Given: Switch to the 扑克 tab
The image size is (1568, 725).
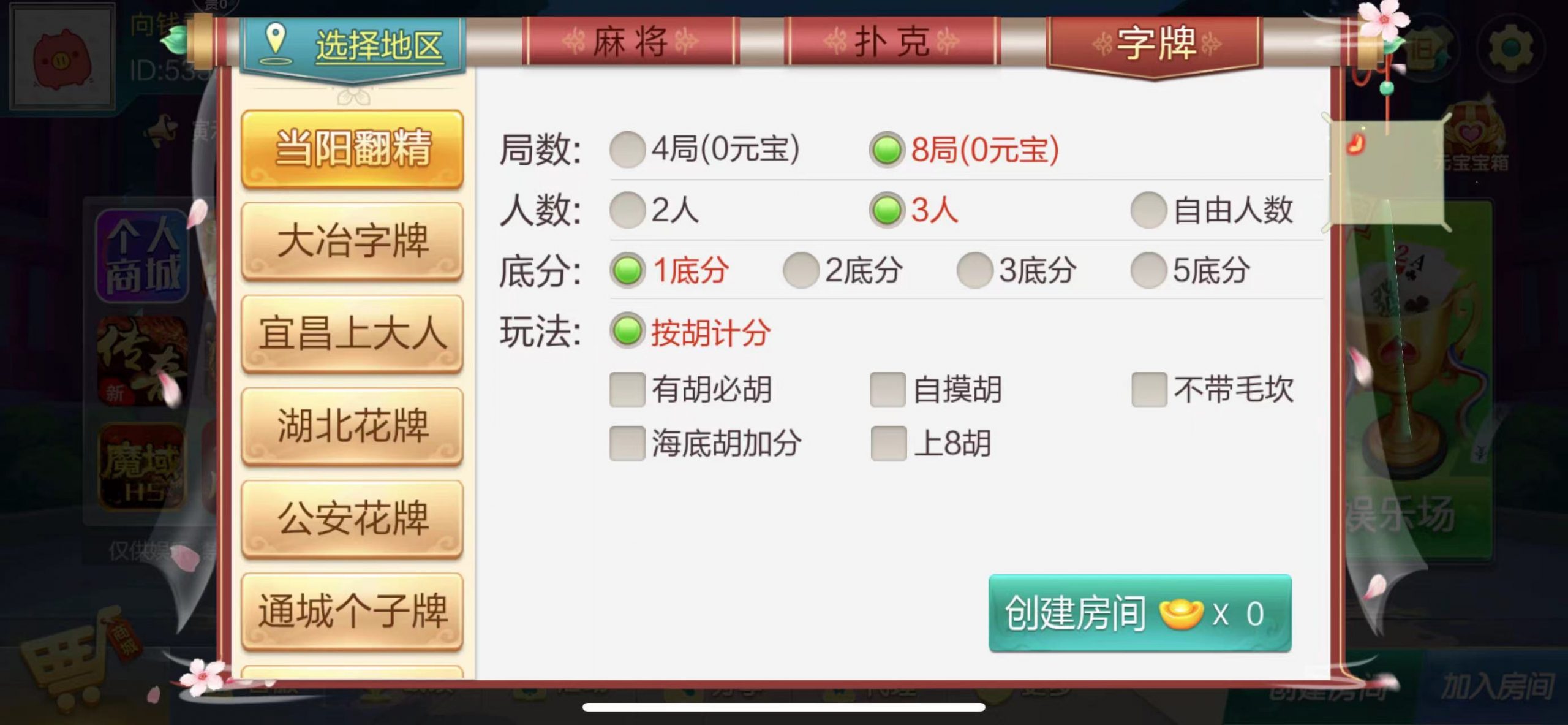Looking at the screenshot, I should (x=892, y=42).
